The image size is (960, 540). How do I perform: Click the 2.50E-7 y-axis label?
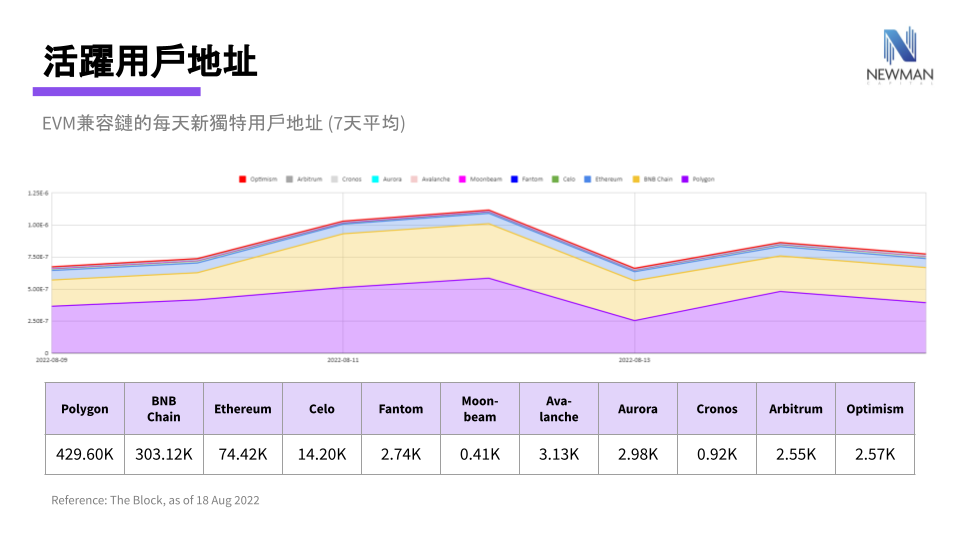tap(38, 321)
